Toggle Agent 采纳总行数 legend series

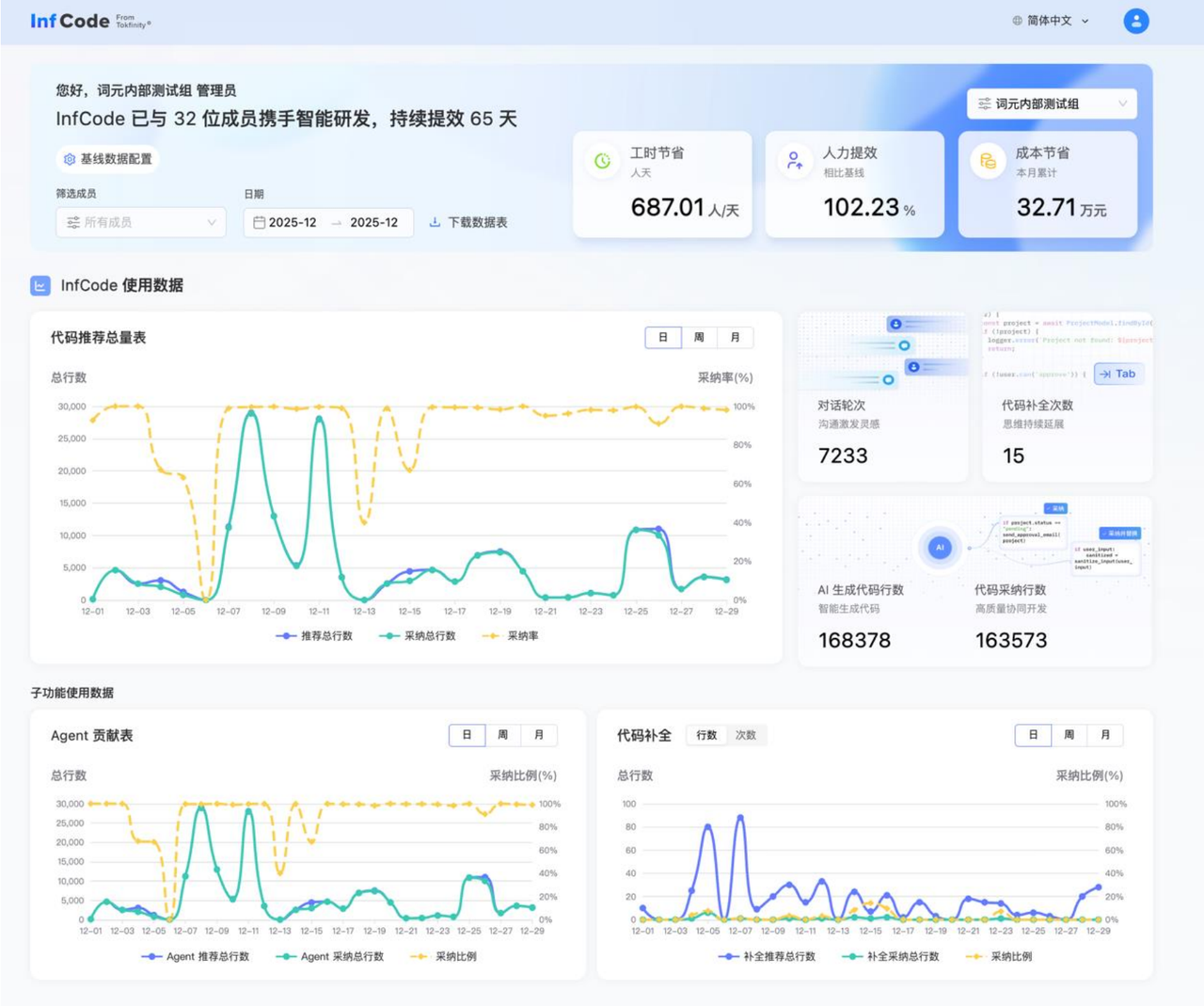pos(330,956)
